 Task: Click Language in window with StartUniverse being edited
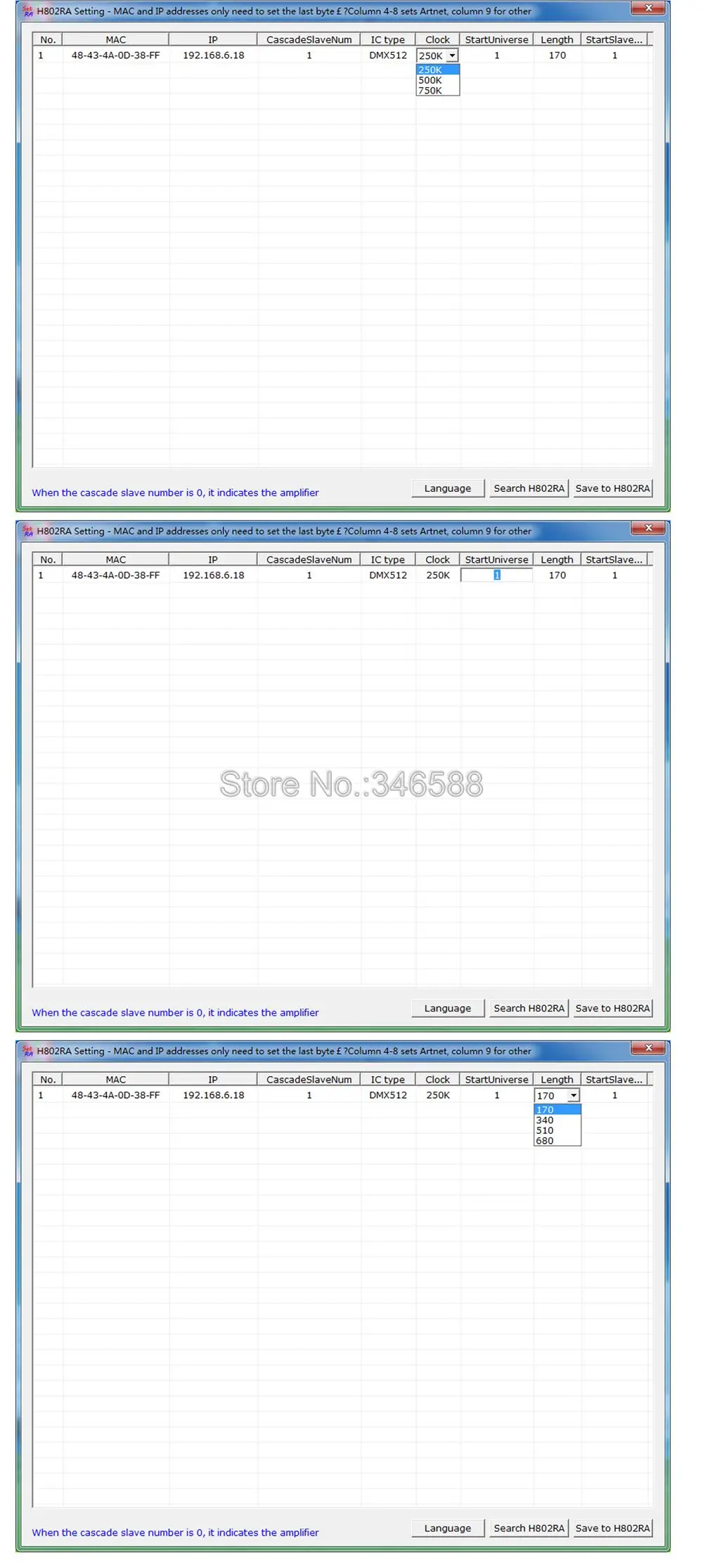click(448, 1008)
